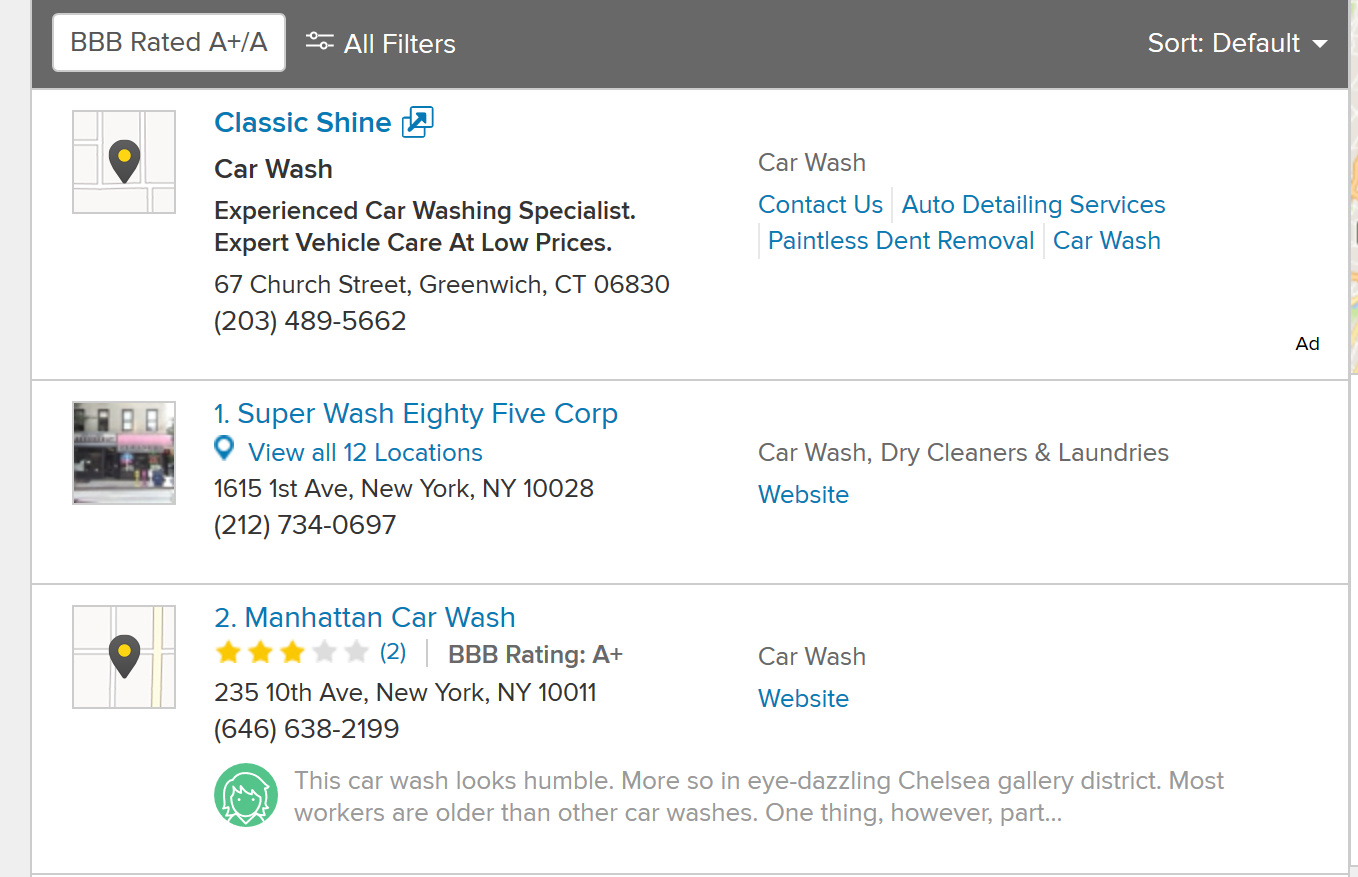
Task: Select Auto Detailing Services link
Action: (1033, 205)
